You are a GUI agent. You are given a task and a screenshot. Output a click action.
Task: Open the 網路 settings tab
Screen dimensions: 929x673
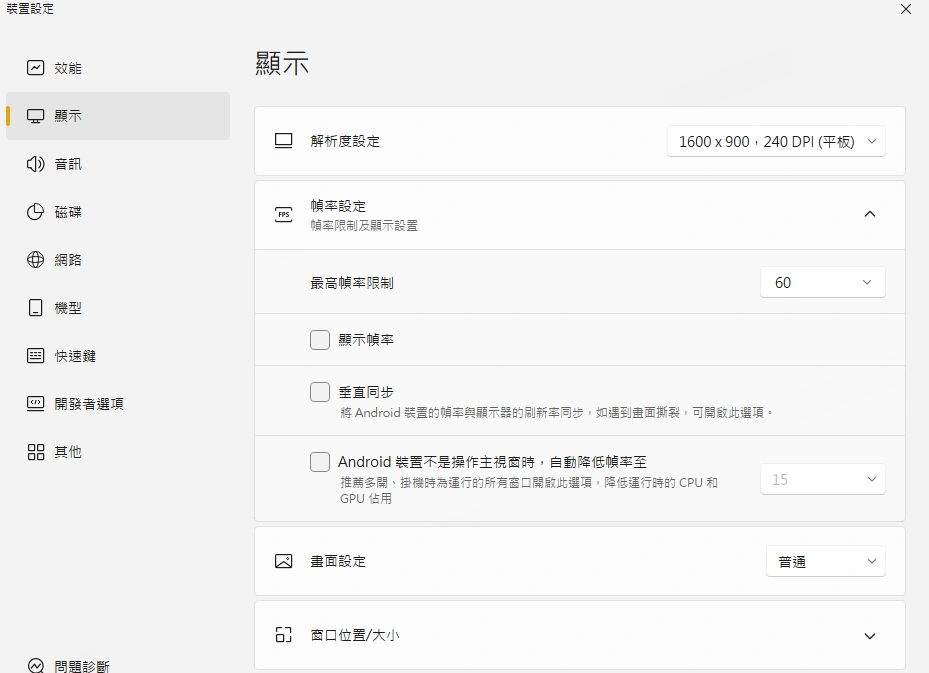pos(118,259)
